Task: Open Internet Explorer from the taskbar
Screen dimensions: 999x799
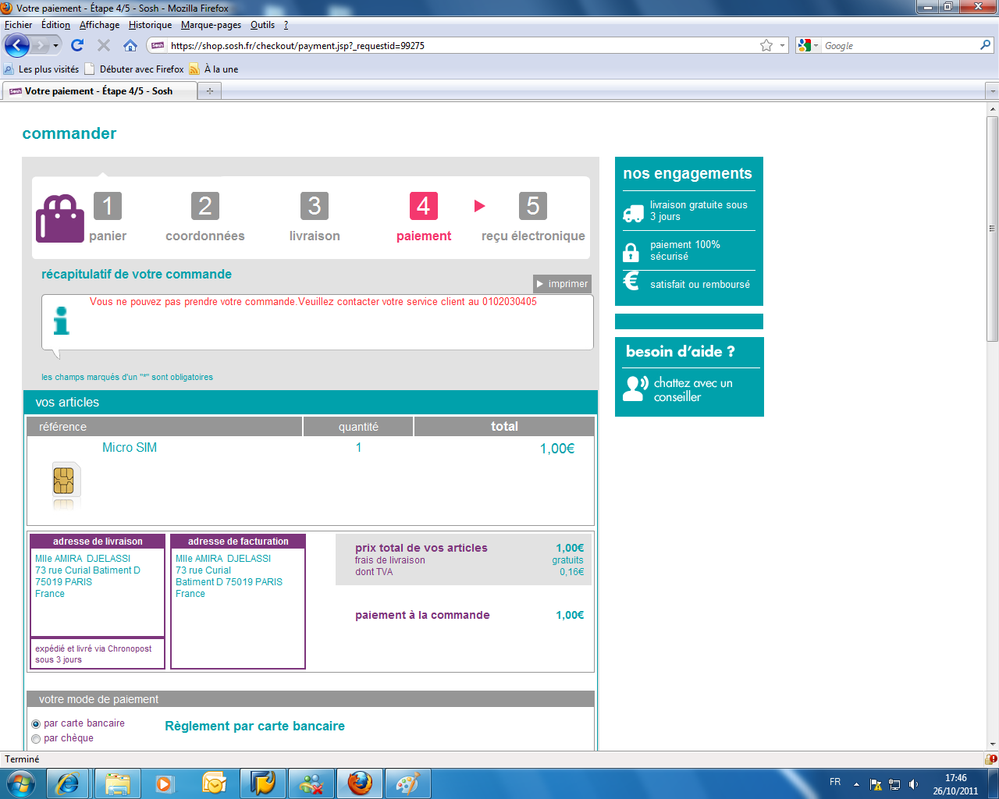Action: 68,782
